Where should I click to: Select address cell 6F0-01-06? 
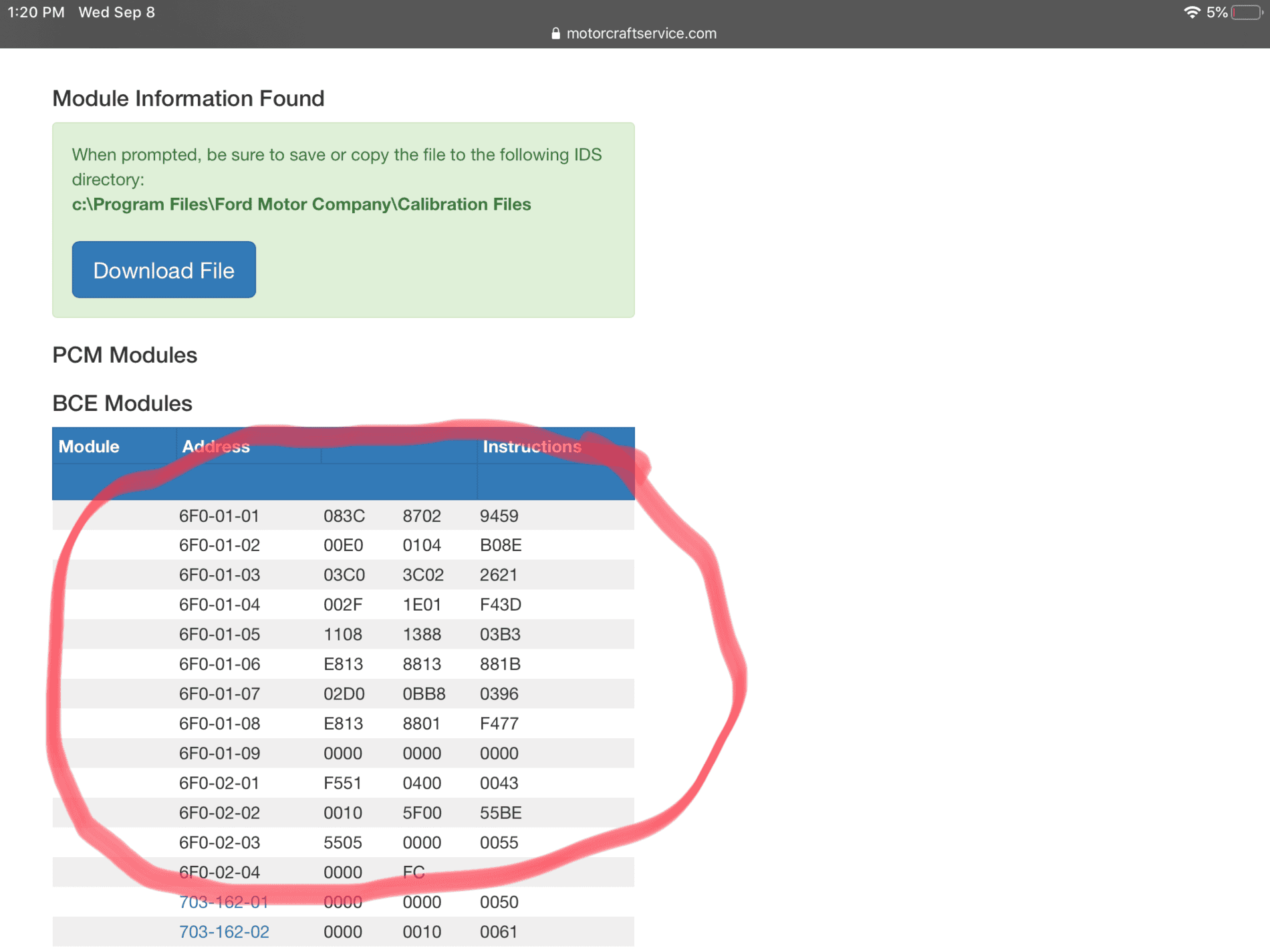(219, 664)
